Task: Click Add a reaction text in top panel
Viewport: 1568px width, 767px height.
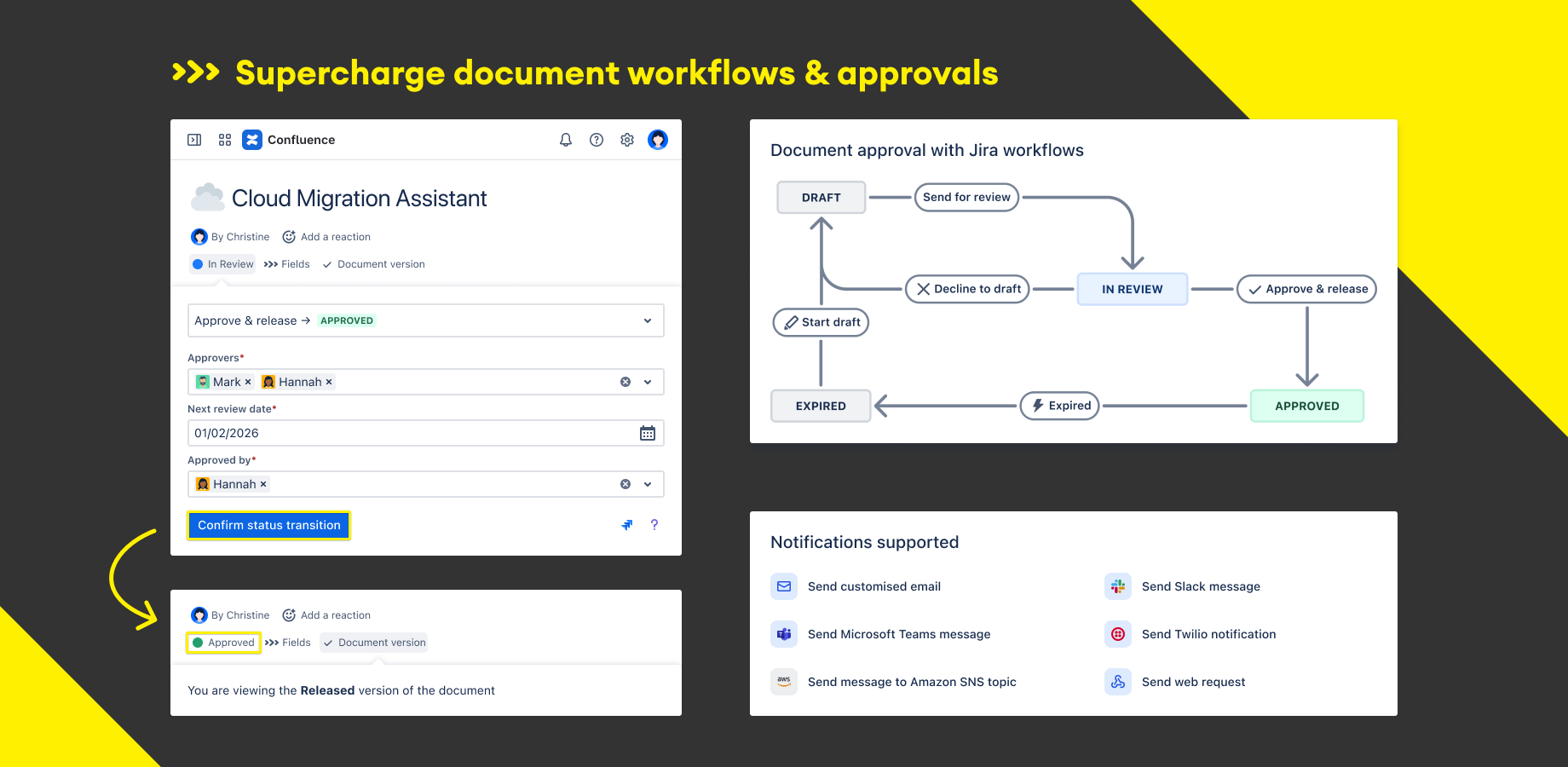Action: tap(336, 237)
